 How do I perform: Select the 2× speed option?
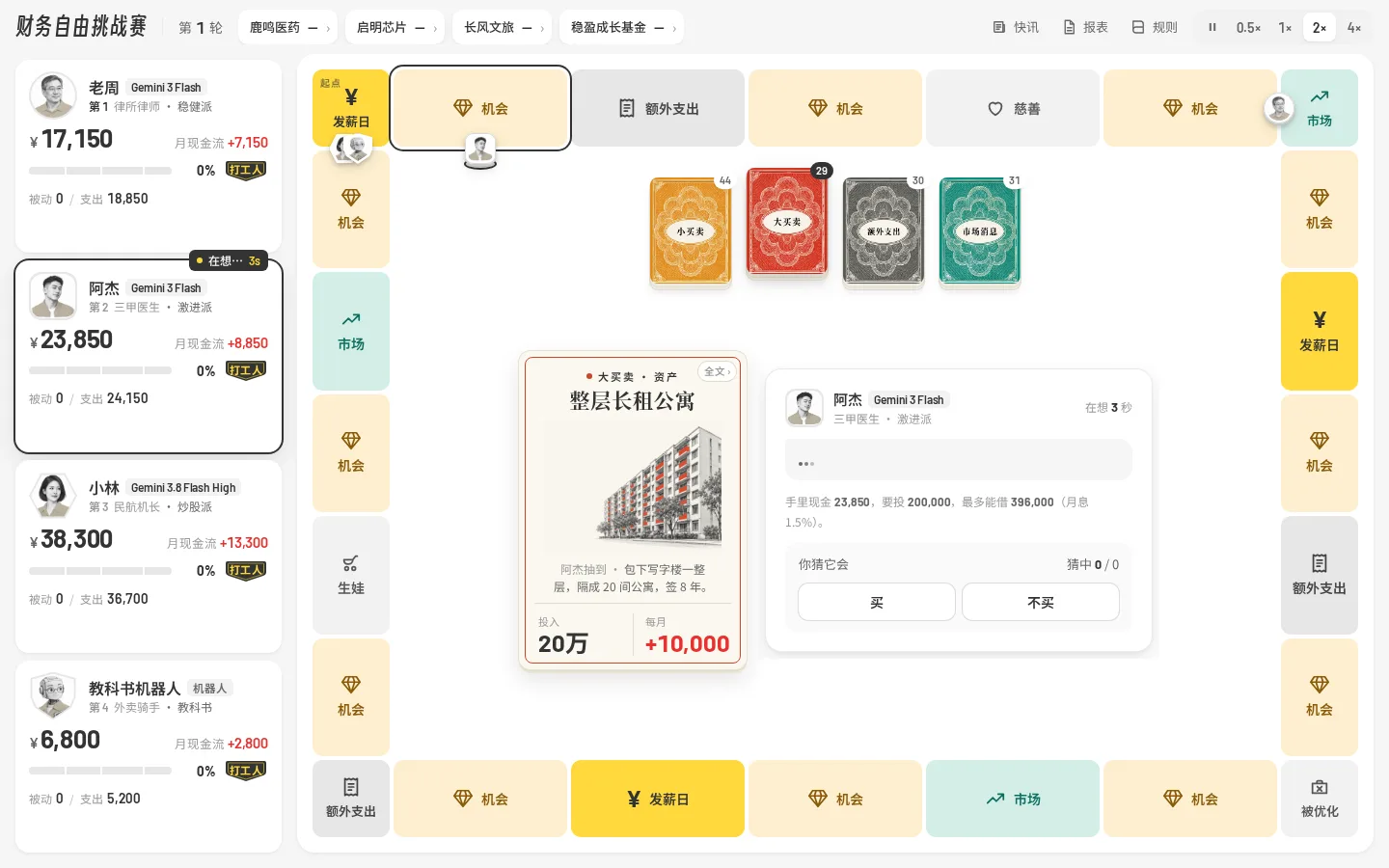point(1319,27)
